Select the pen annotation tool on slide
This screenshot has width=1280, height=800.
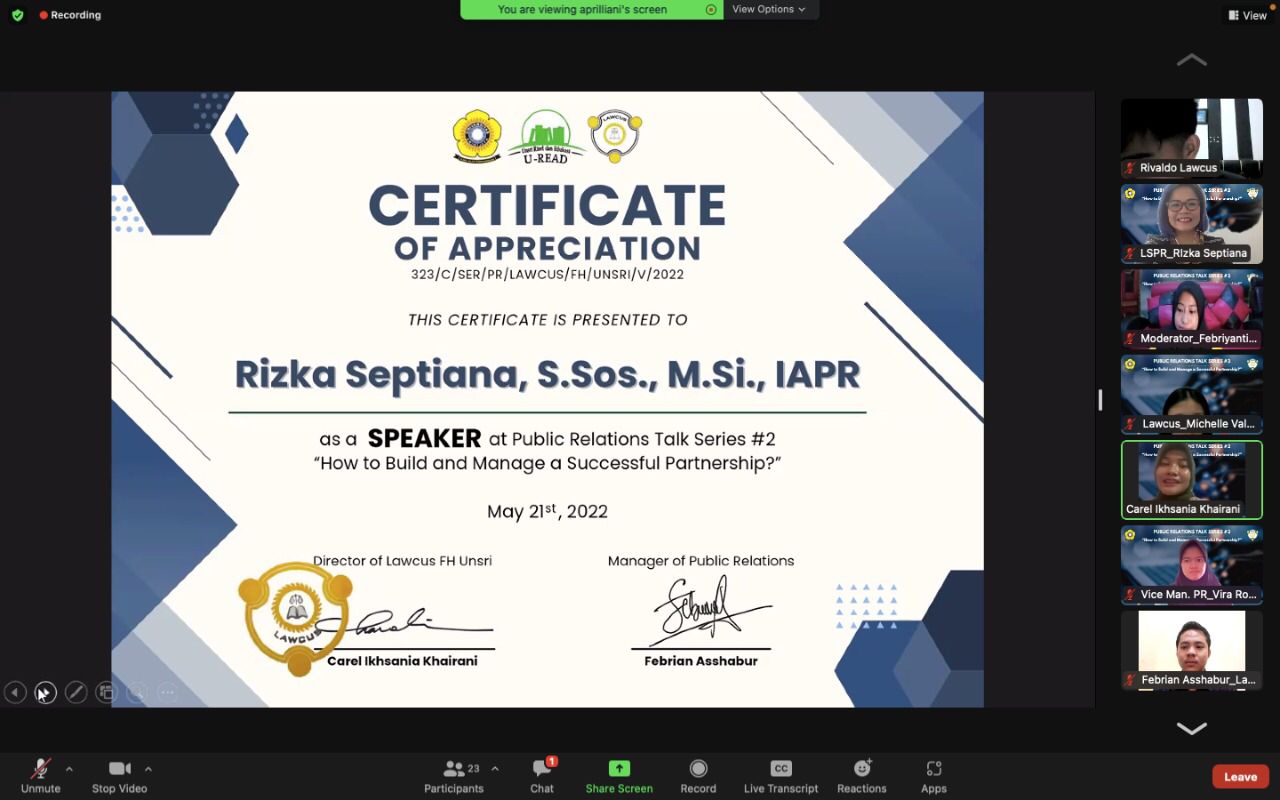click(75, 692)
